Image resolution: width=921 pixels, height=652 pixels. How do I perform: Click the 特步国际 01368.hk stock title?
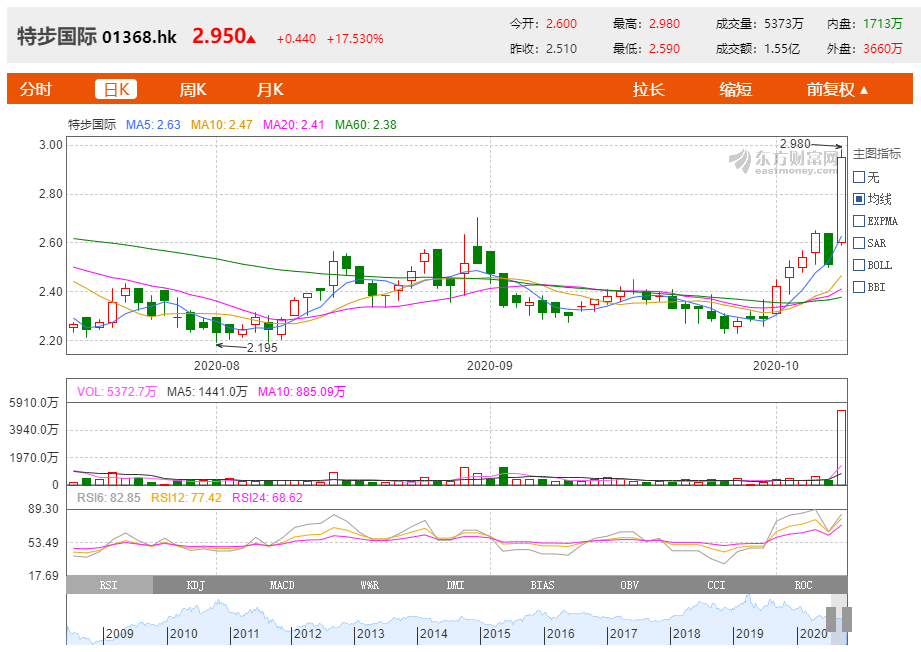[x=97, y=36]
